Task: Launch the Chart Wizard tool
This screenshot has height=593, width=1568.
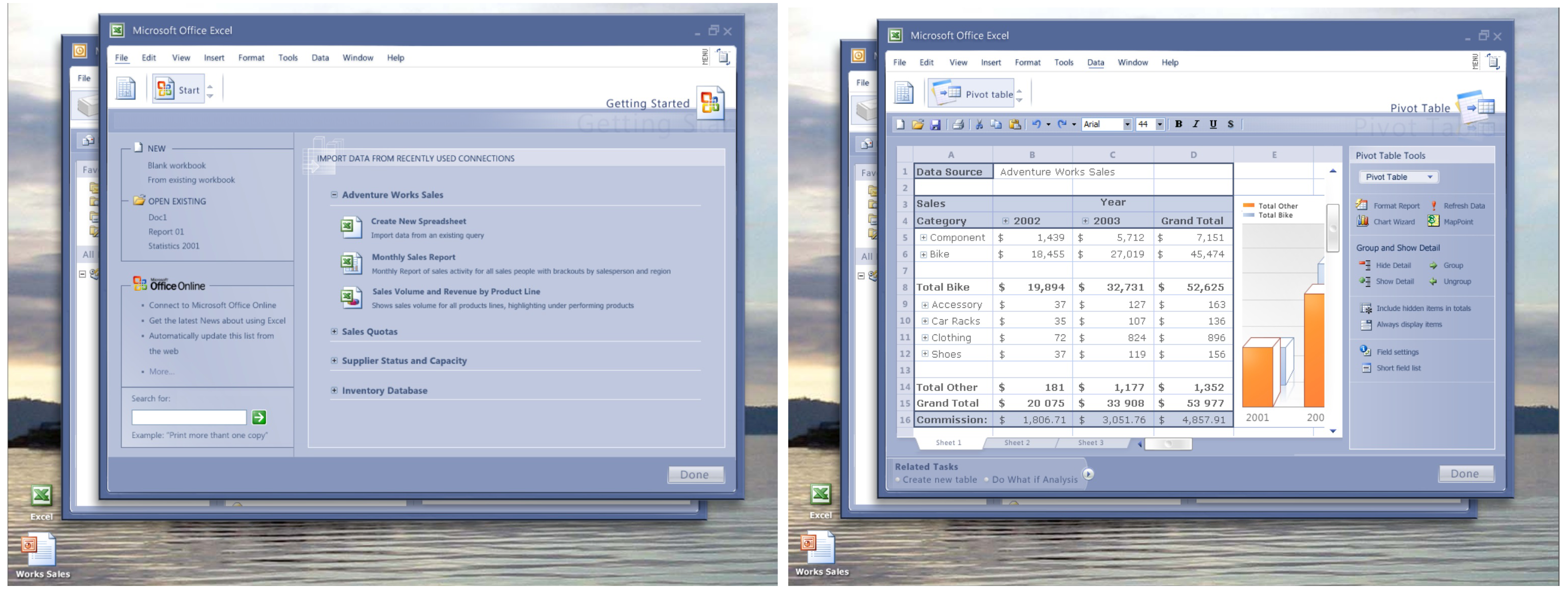Action: point(1386,221)
